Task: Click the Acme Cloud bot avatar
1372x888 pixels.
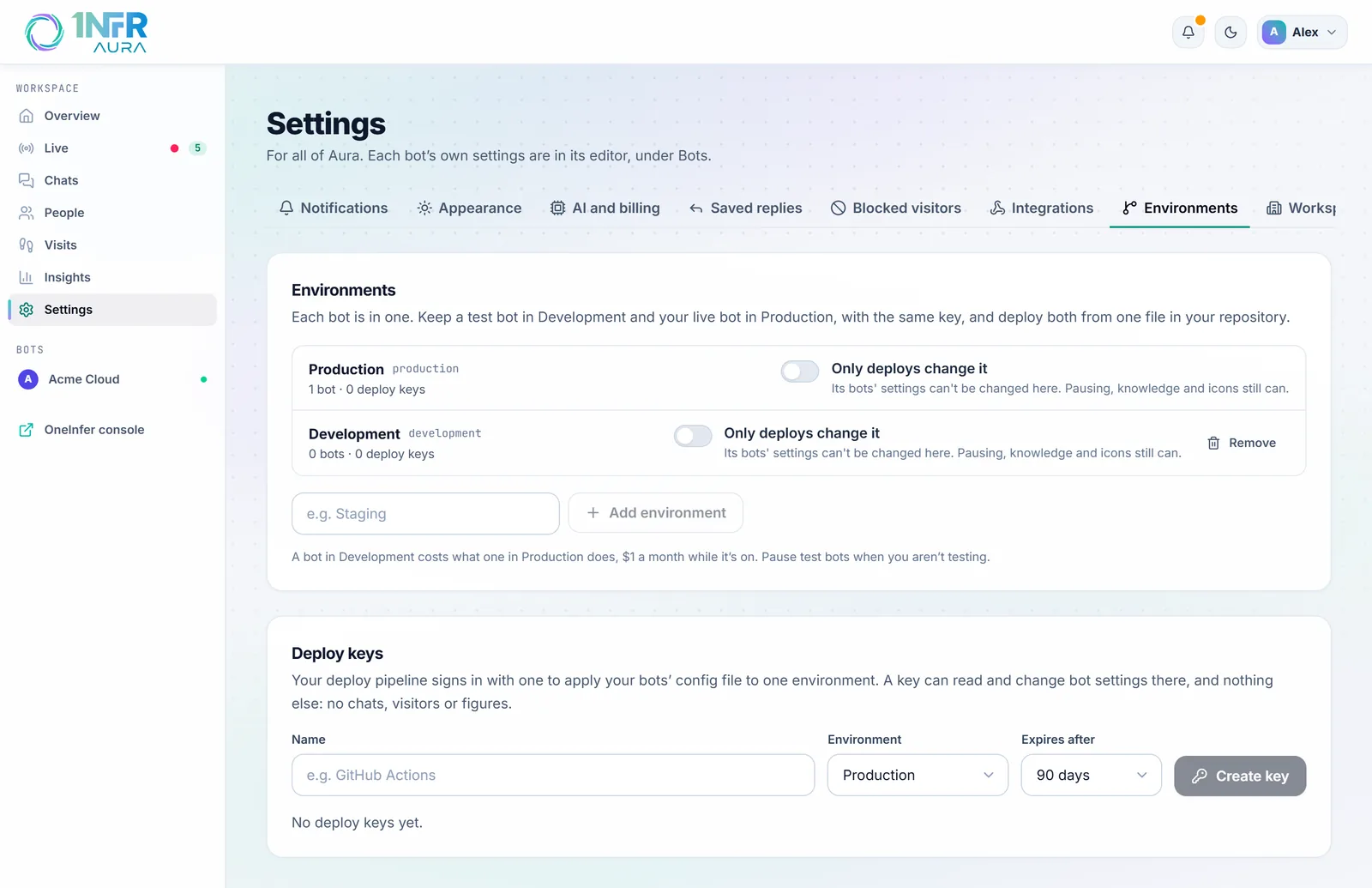Action: (28, 379)
